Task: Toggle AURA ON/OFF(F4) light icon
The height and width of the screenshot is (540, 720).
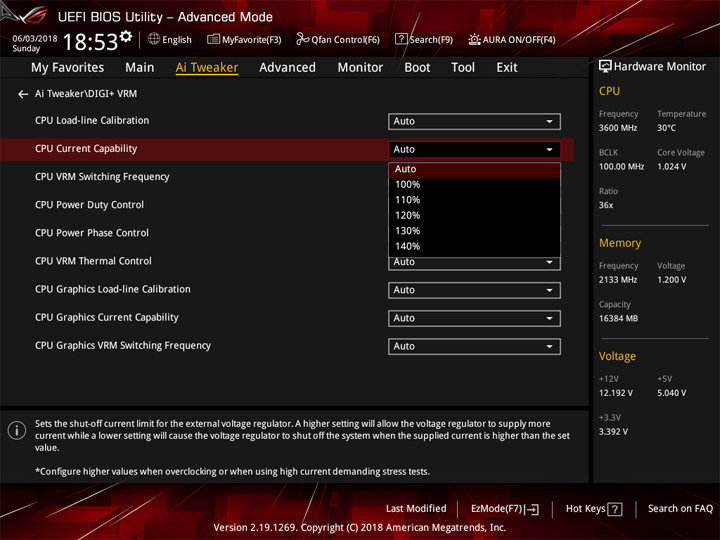Action: (474, 39)
